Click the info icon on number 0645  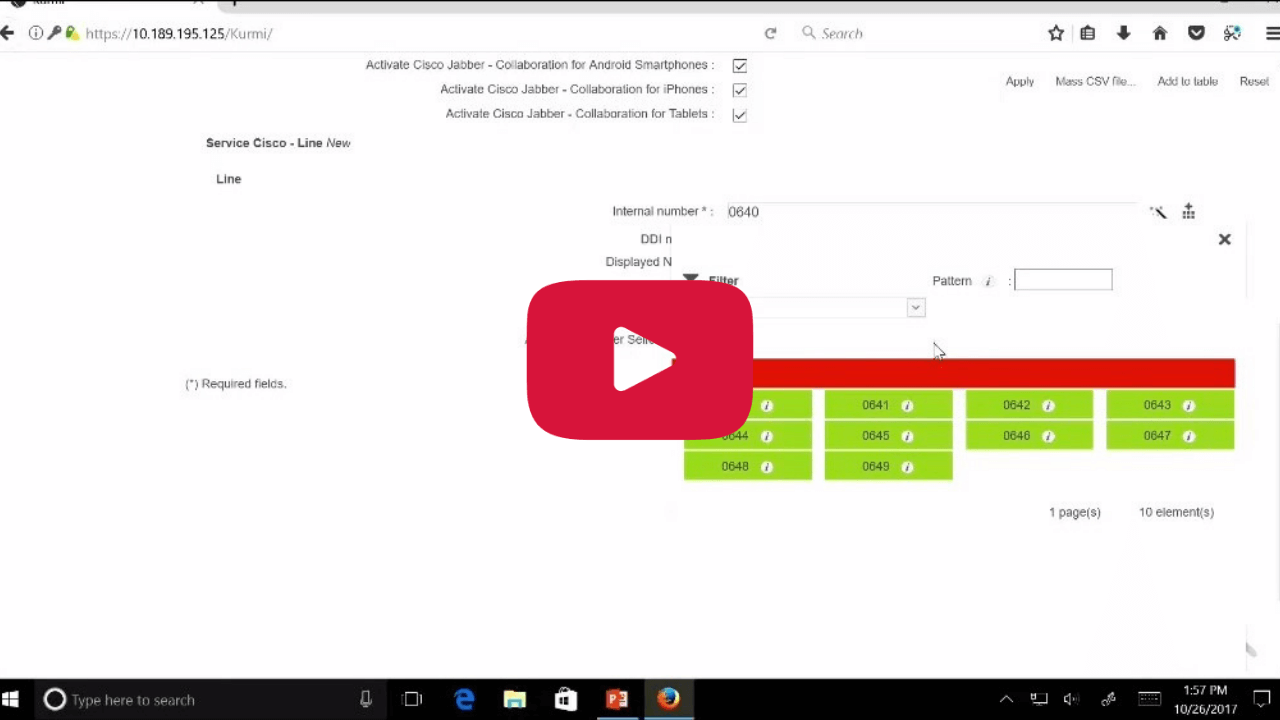tap(907, 436)
